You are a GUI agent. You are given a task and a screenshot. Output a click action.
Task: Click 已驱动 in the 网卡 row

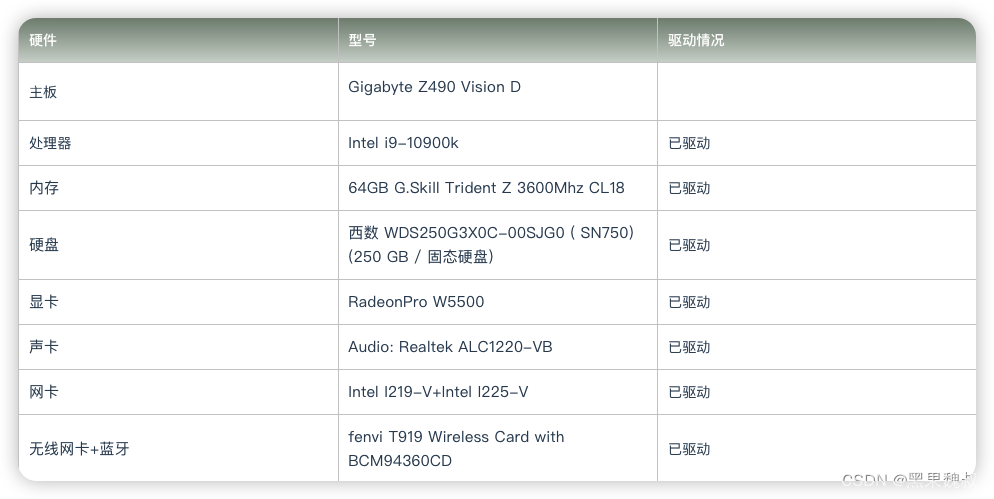point(689,392)
